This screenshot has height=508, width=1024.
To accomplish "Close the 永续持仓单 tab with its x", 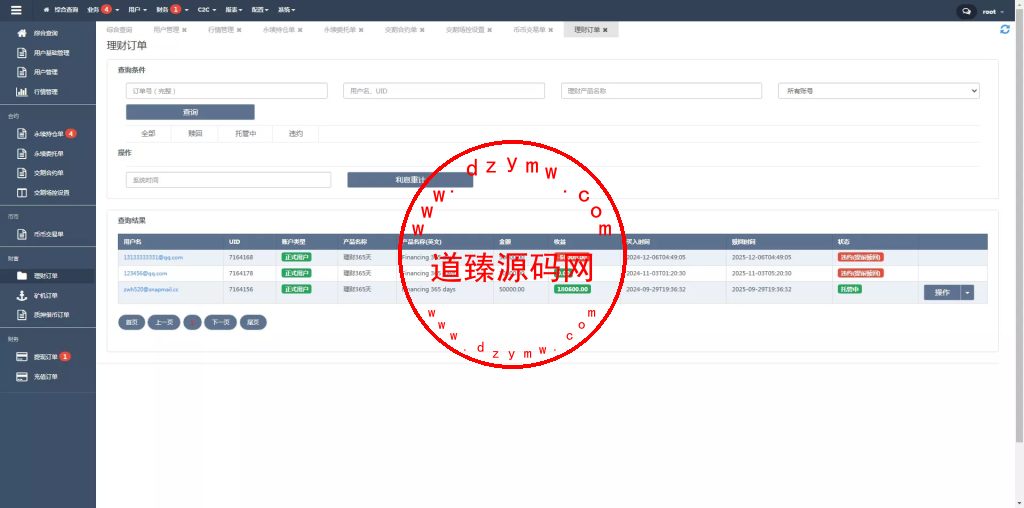I will (300, 30).
